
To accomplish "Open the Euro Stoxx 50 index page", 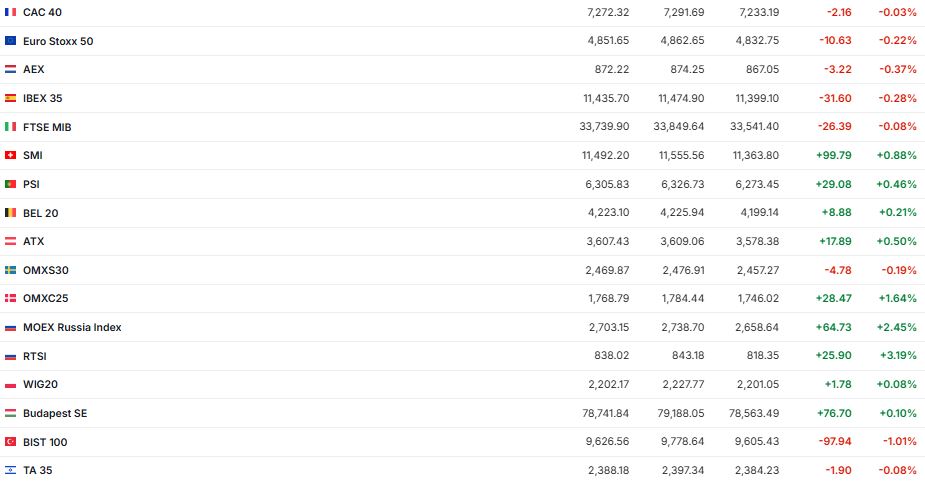I will (58, 41).
